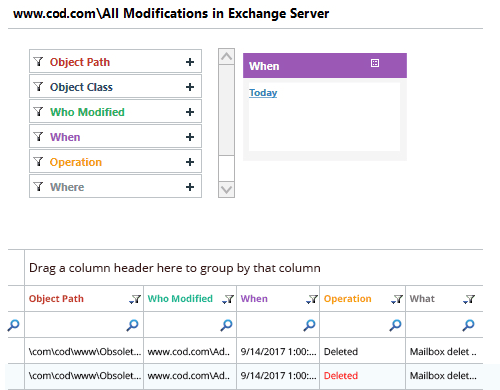Click the filter icon in Operation column header
This screenshot has width=500, height=390.
pos(397,299)
